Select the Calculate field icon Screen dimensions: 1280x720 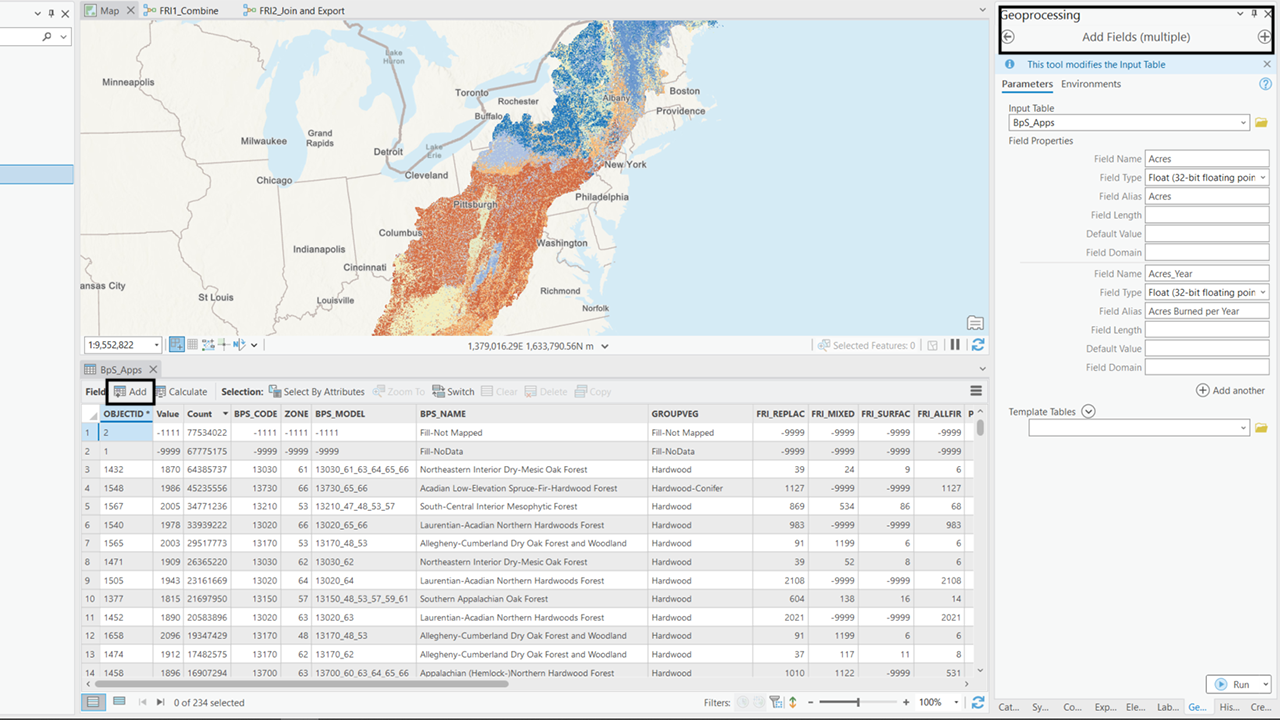162,391
